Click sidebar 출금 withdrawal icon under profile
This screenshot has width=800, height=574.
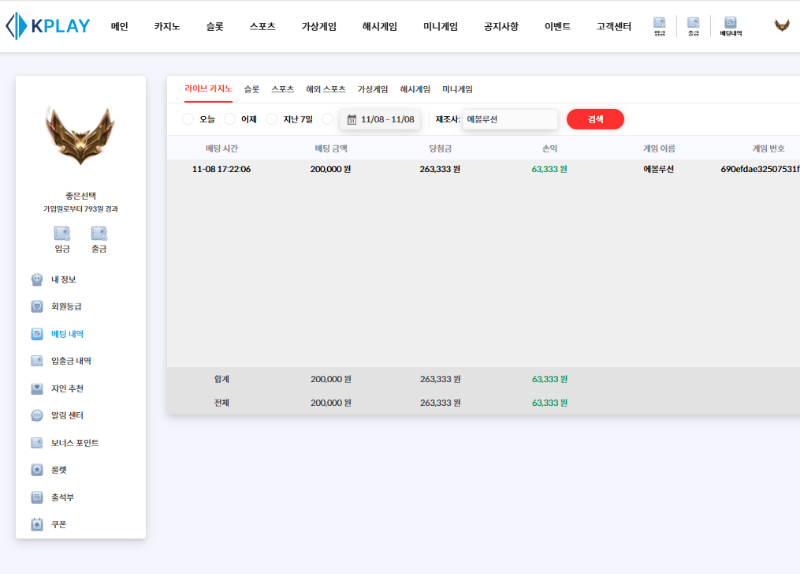tap(99, 238)
